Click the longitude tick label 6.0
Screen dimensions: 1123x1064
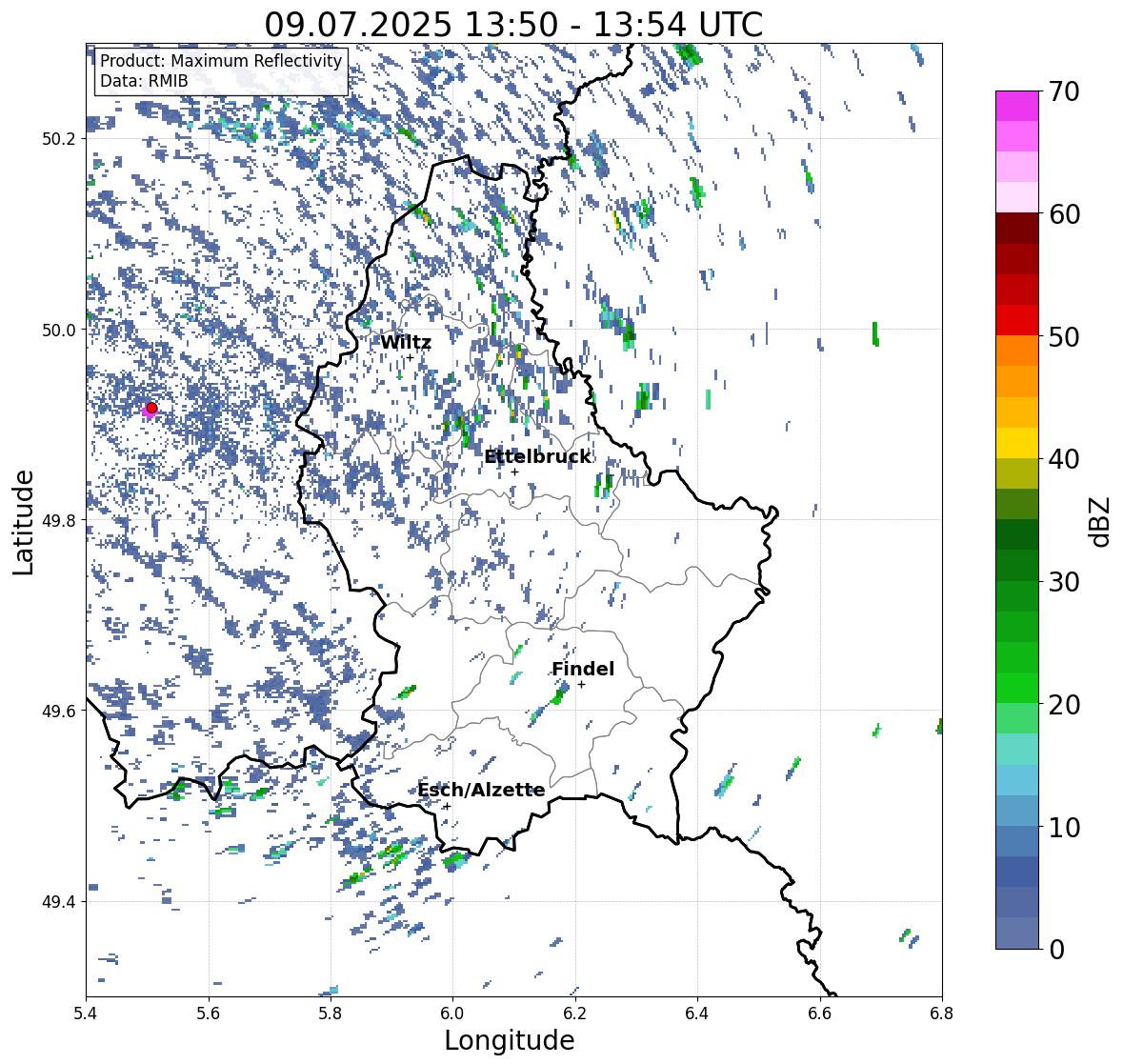(x=452, y=1014)
